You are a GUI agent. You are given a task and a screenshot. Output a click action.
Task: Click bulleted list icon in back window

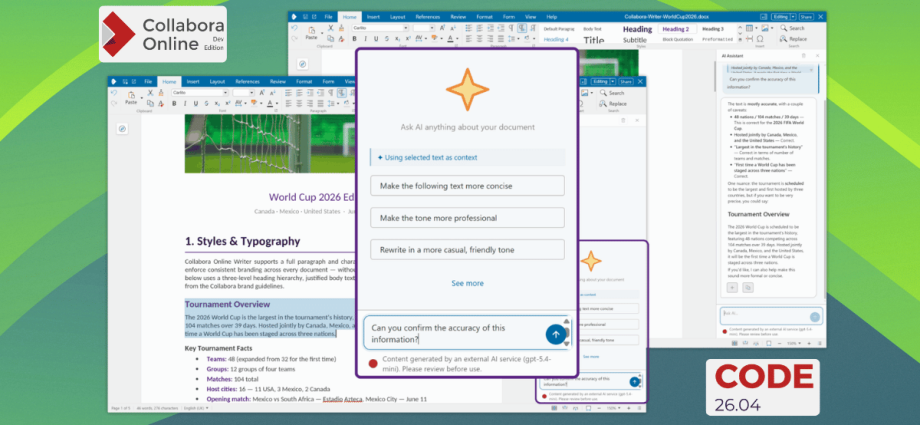(469, 28)
